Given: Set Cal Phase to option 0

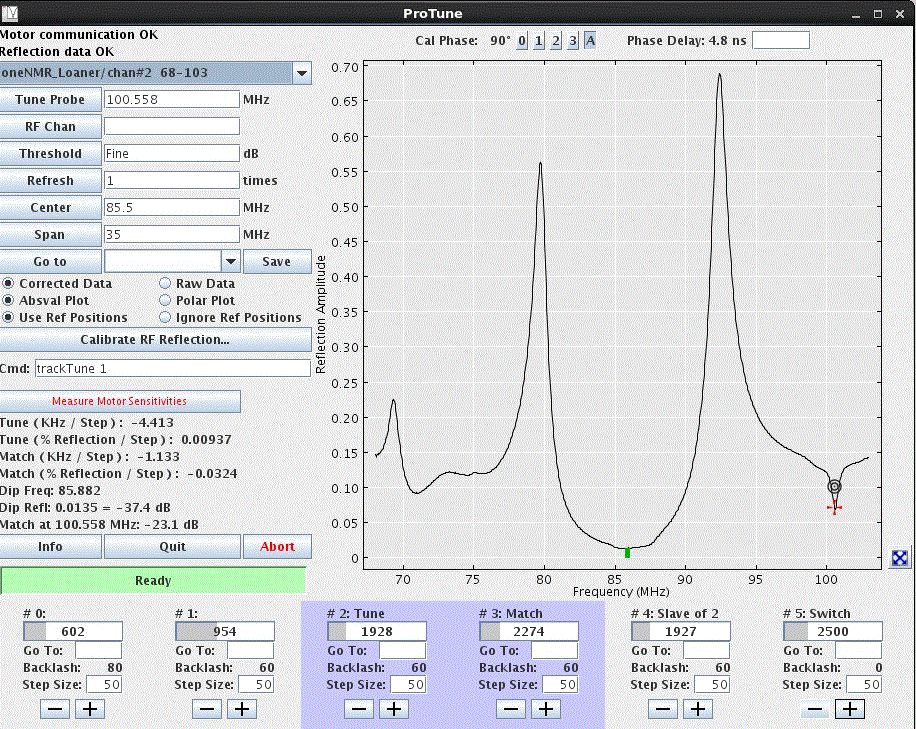Looking at the screenshot, I should (522, 41).
